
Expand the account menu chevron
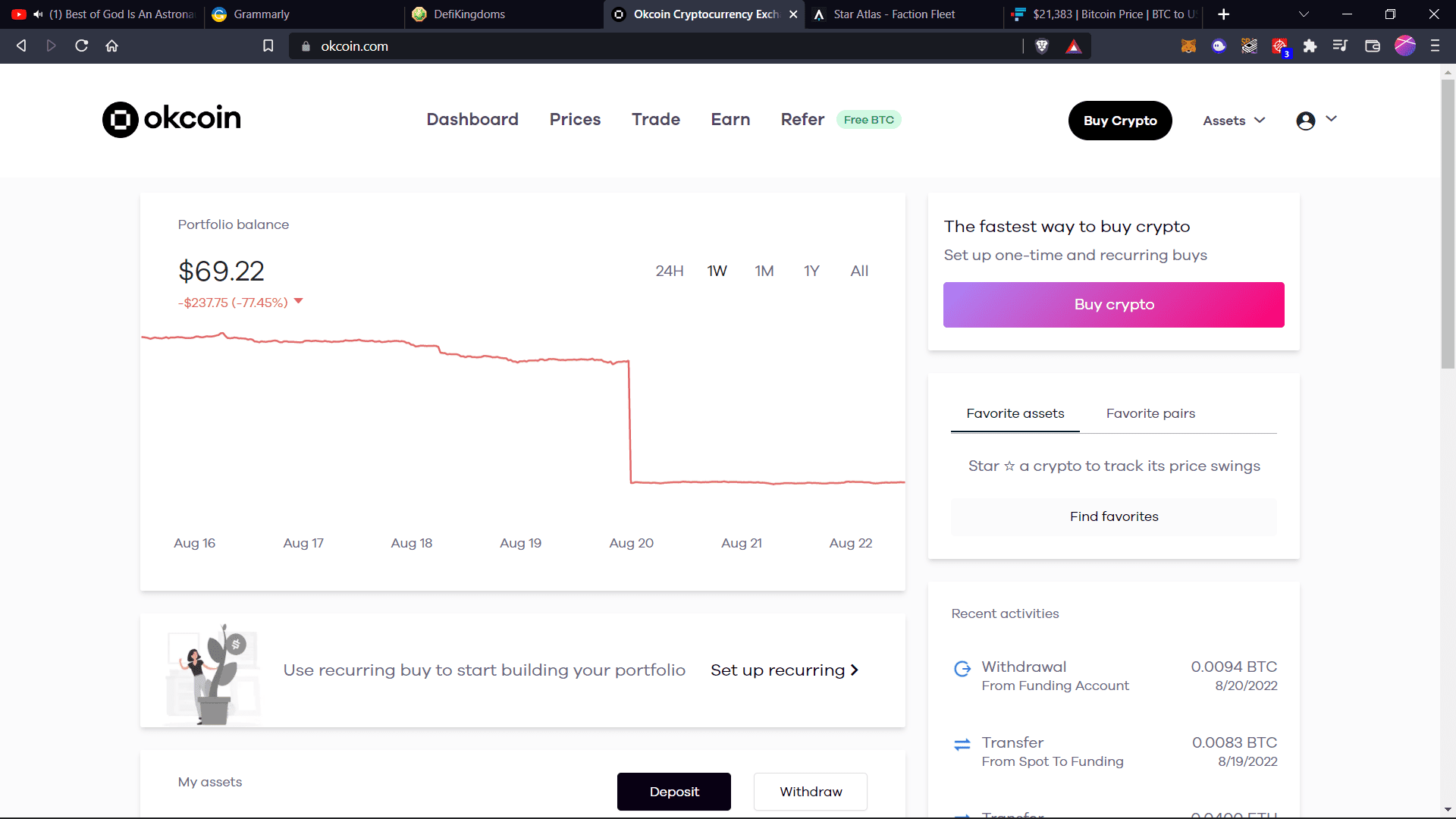click(x=1331, y=119)
